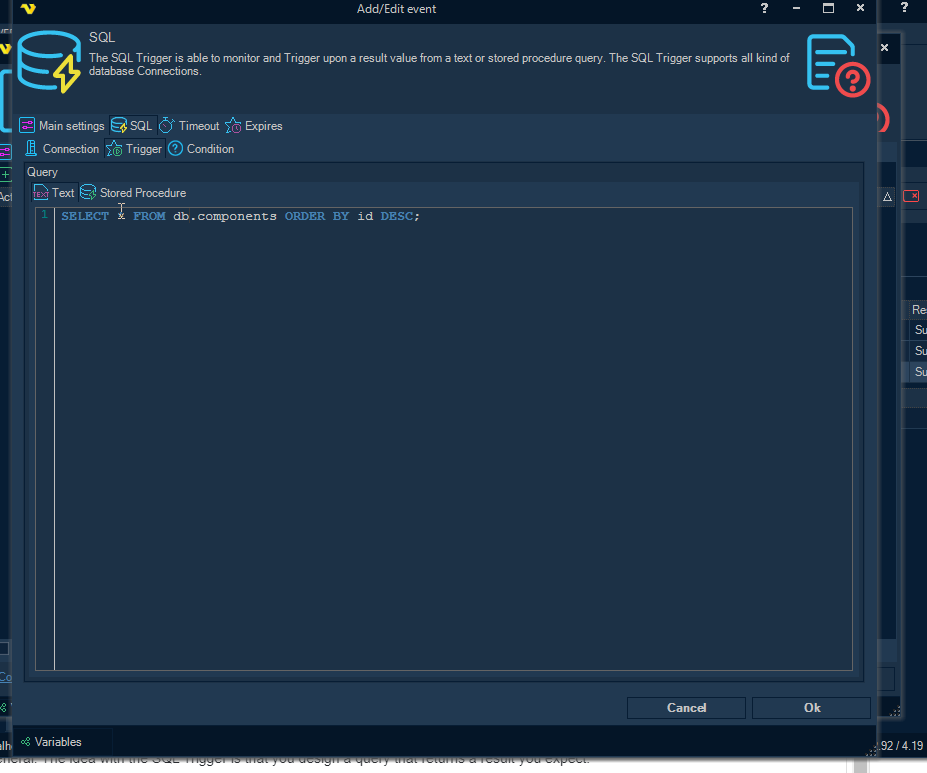Image resolution: width=927 pixels, height=773 pixels.
Task: Click the up triangle sort arrow
Action: coord(887,197)
